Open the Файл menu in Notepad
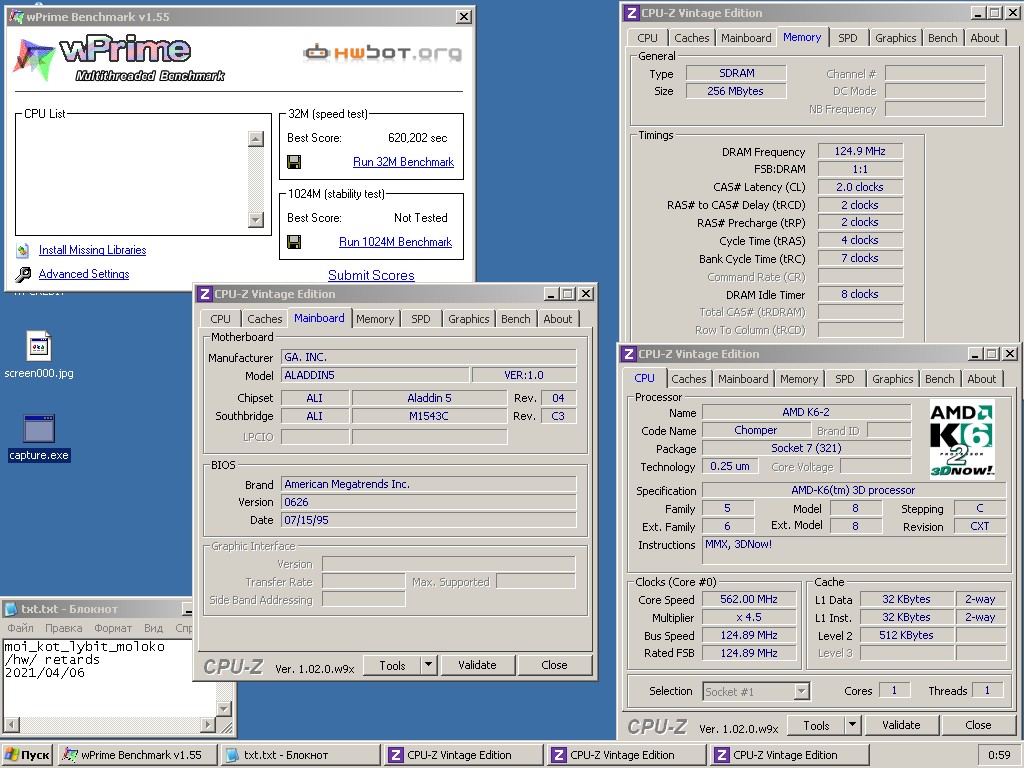This screenshot has height=768, width=1024. [20, 628]
